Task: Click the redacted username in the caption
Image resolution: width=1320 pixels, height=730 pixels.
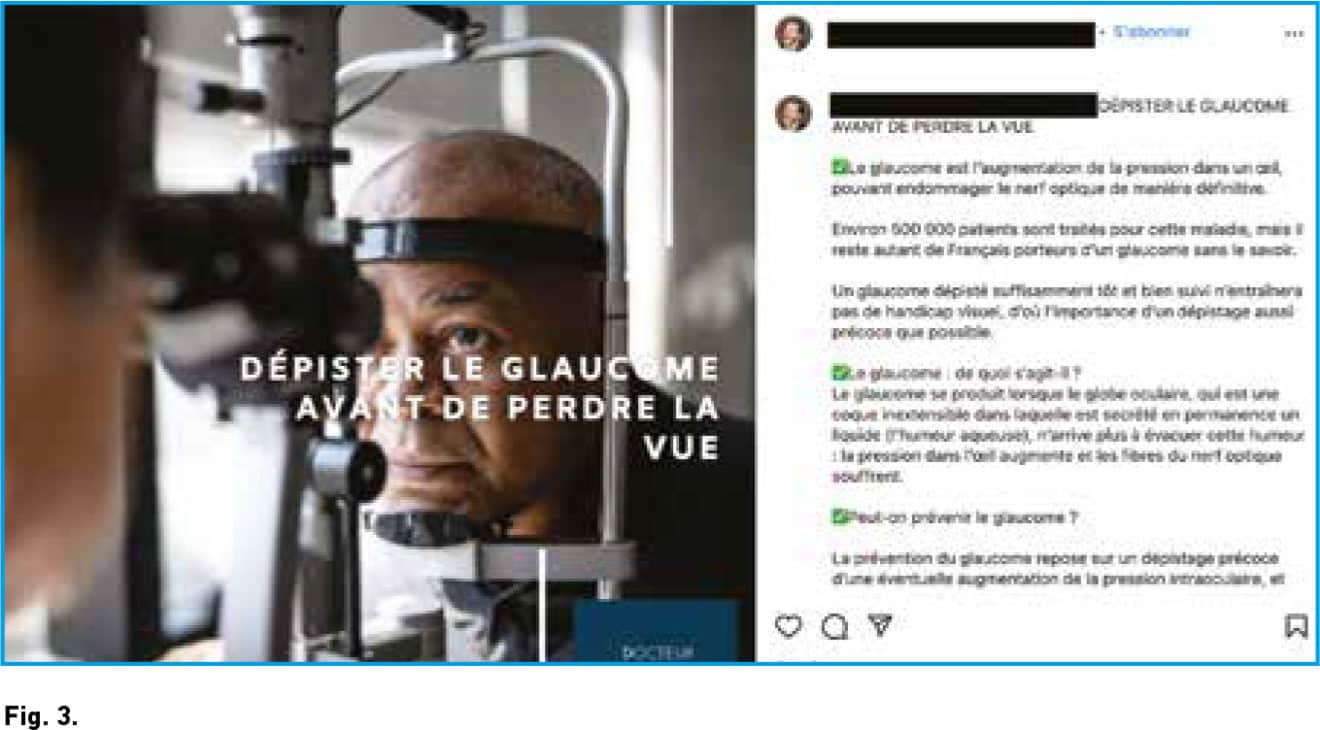Action: coord(964,105)
